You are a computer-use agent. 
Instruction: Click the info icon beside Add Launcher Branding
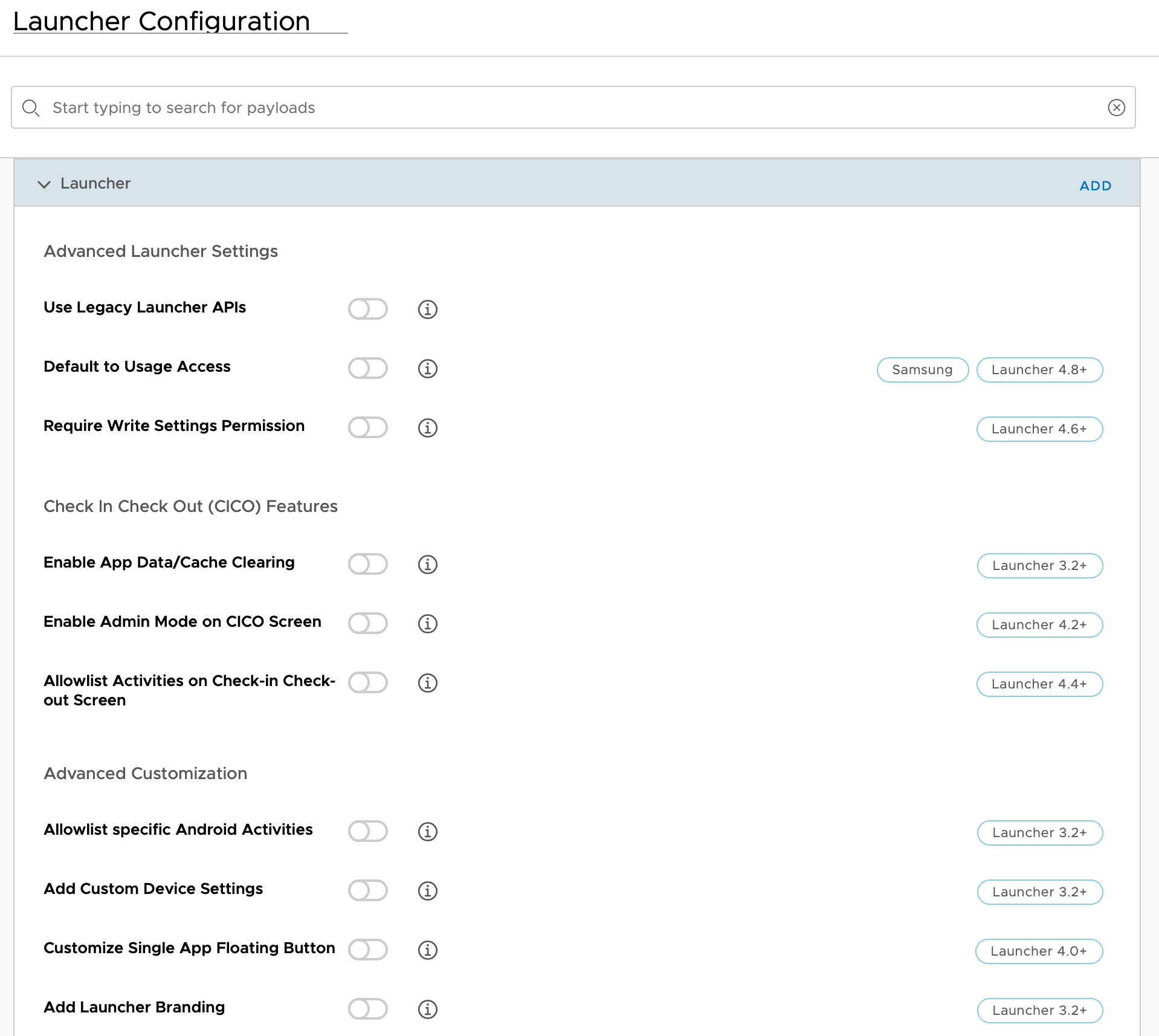(x=427, y=1009)
